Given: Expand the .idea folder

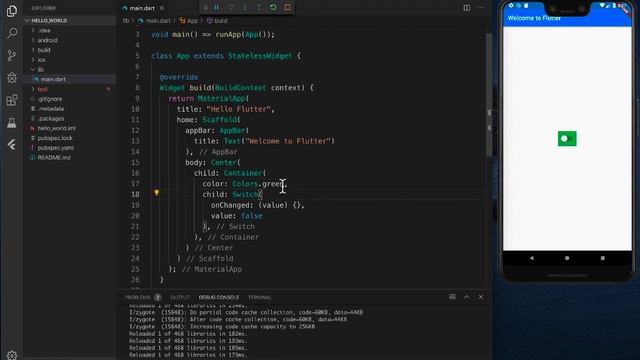Looking at the screenshot, I should point(44,31).
